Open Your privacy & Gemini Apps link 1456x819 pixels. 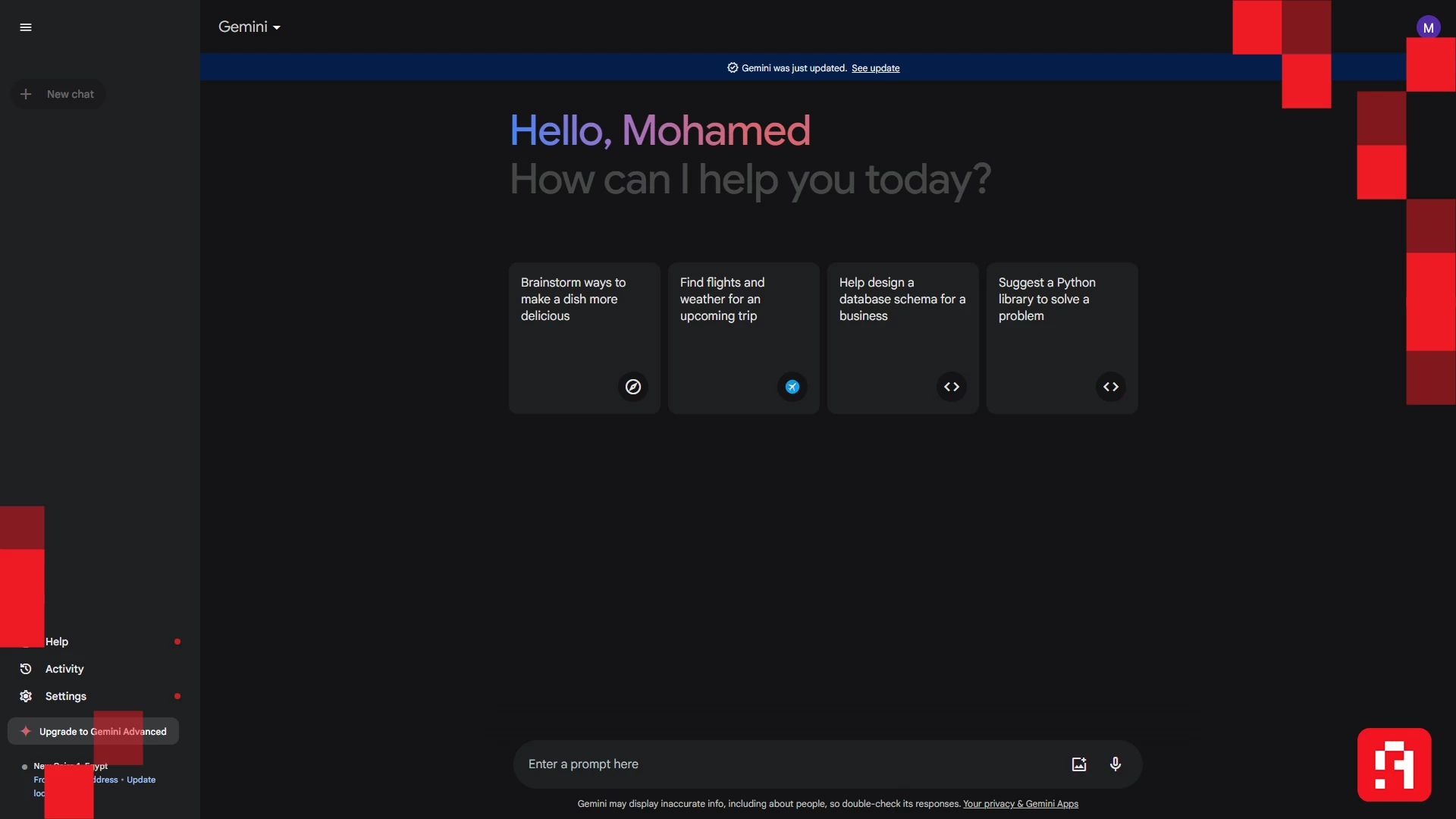pos(1021,804)
